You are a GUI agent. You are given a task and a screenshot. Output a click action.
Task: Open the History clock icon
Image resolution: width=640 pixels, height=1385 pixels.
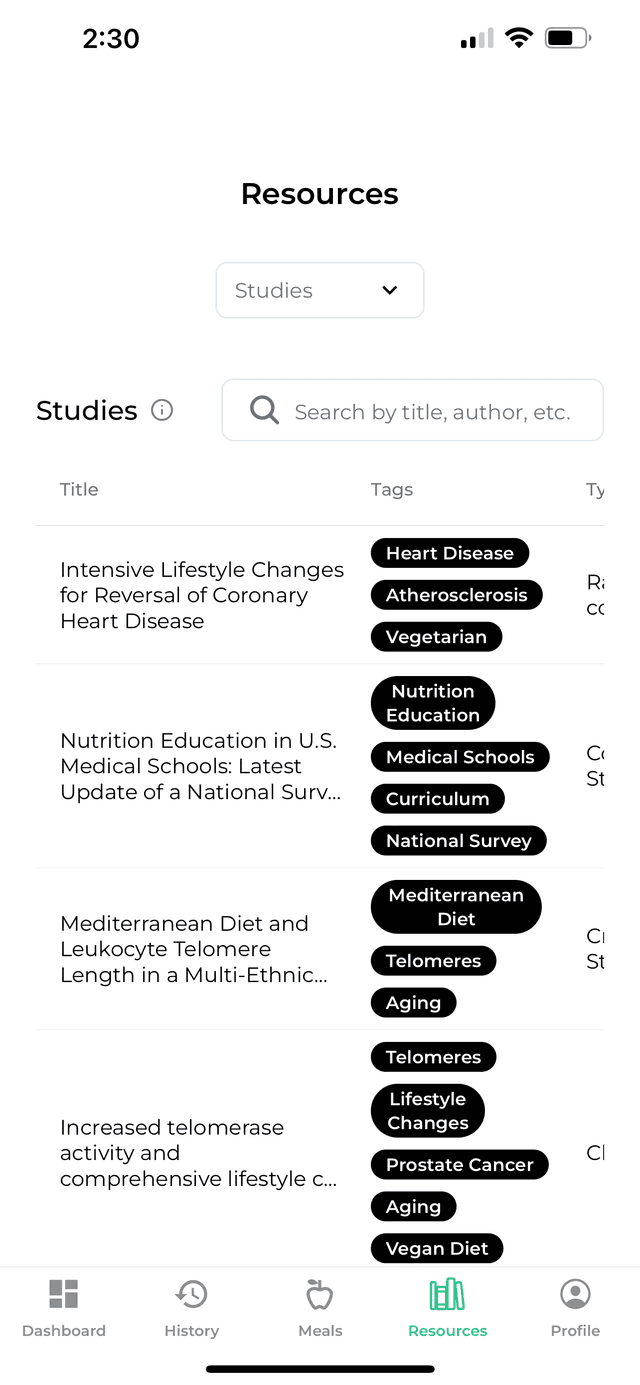pos(191,1294)
